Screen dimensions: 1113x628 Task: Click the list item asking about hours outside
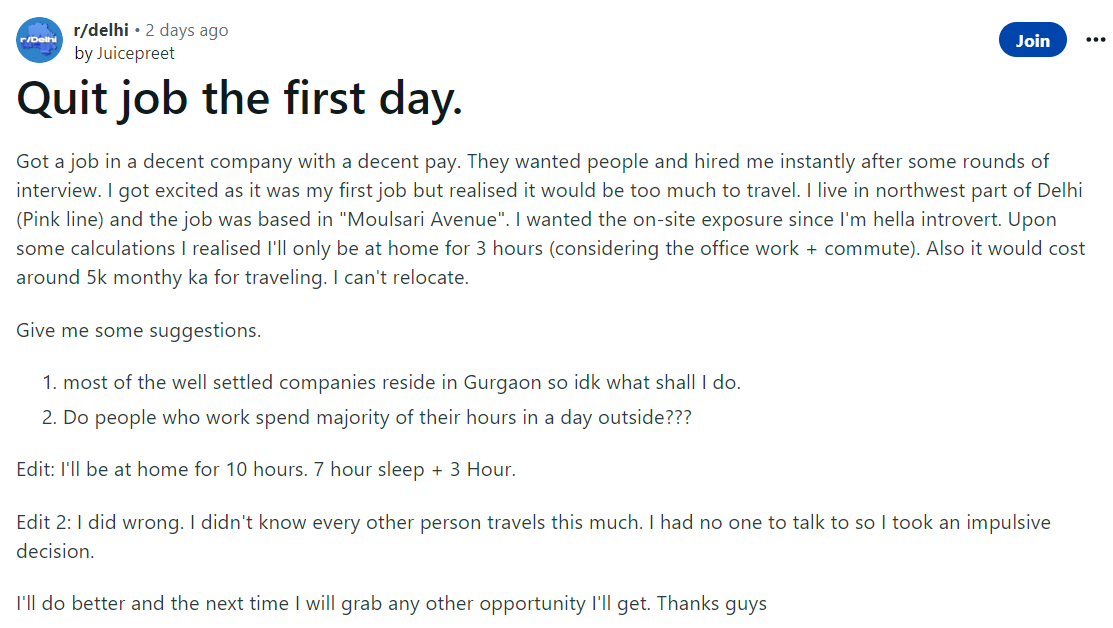[376, 417]
